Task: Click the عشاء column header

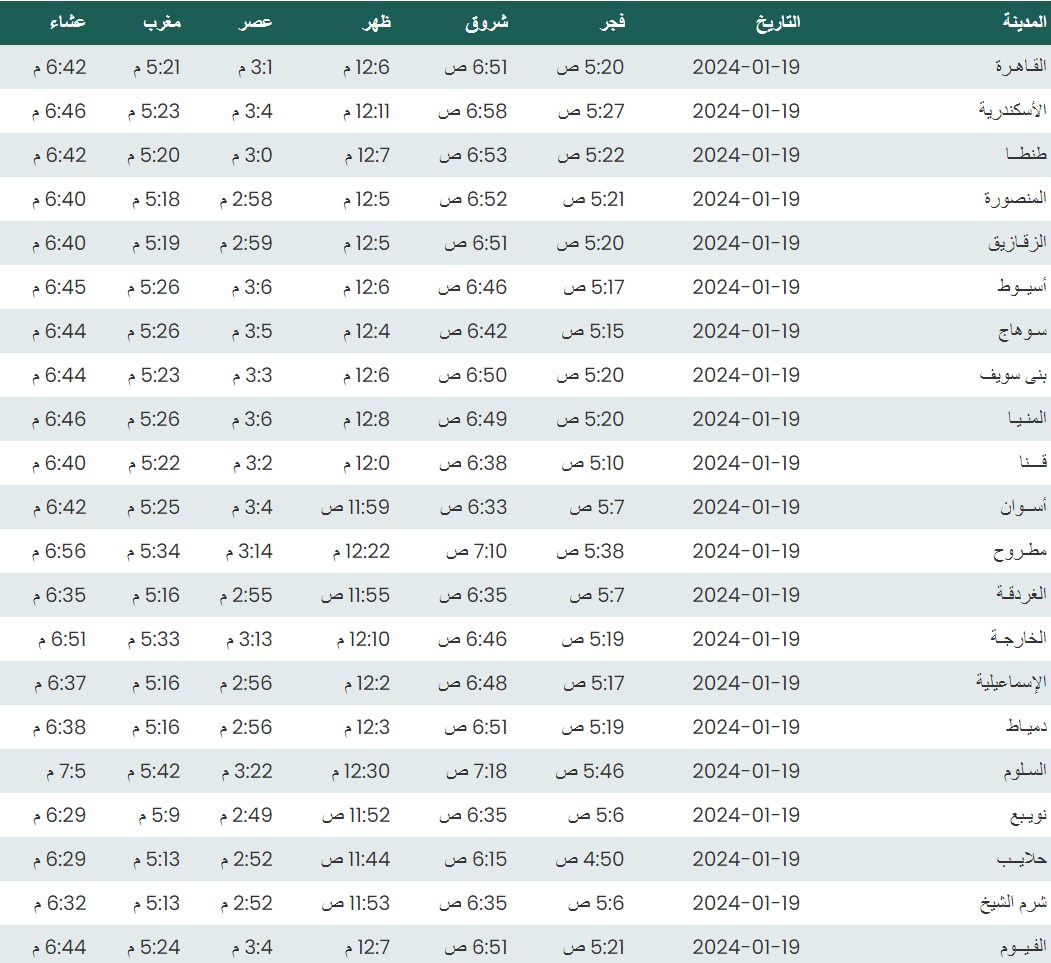Action: (x=68, y=21)
